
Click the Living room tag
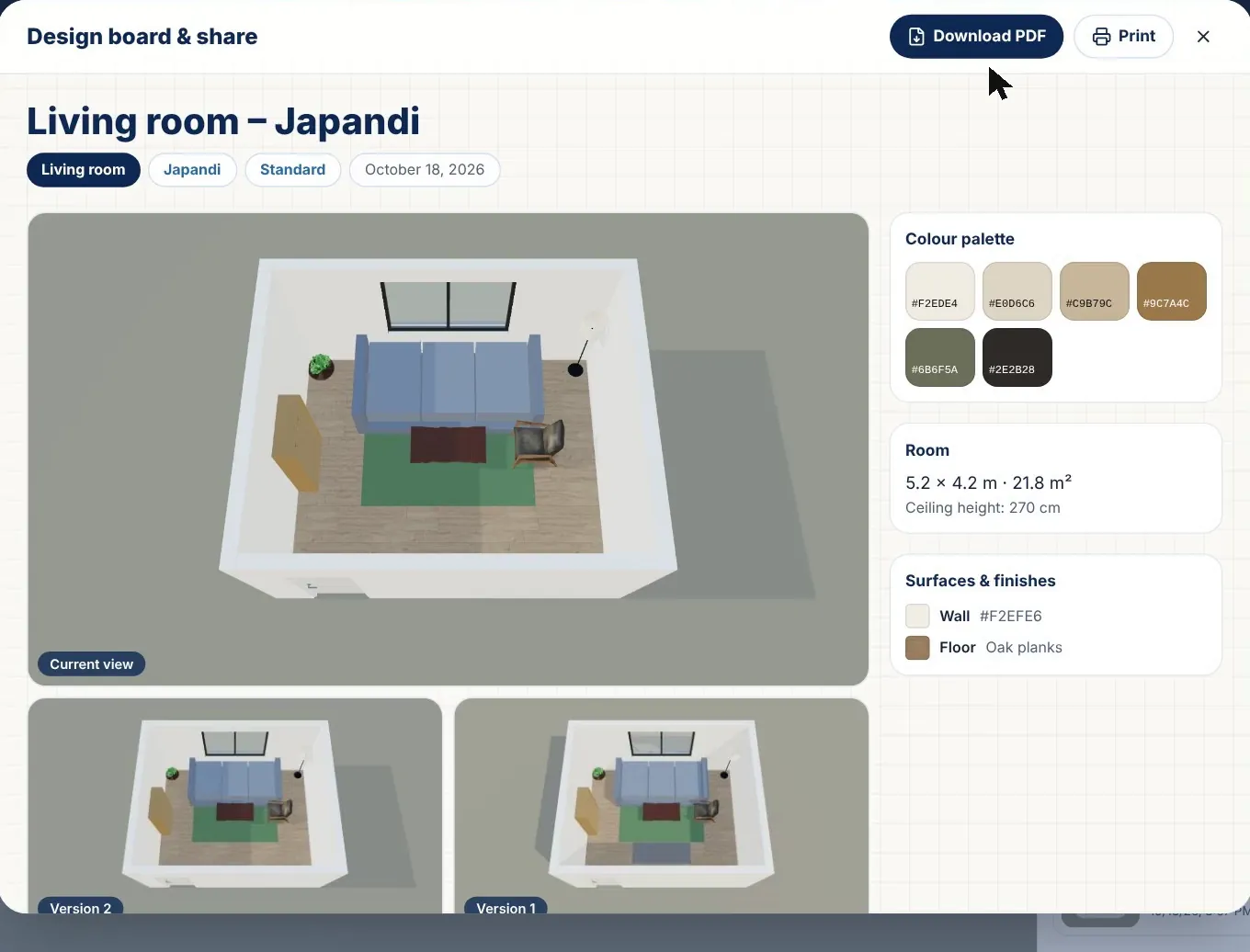pos(84,170)
